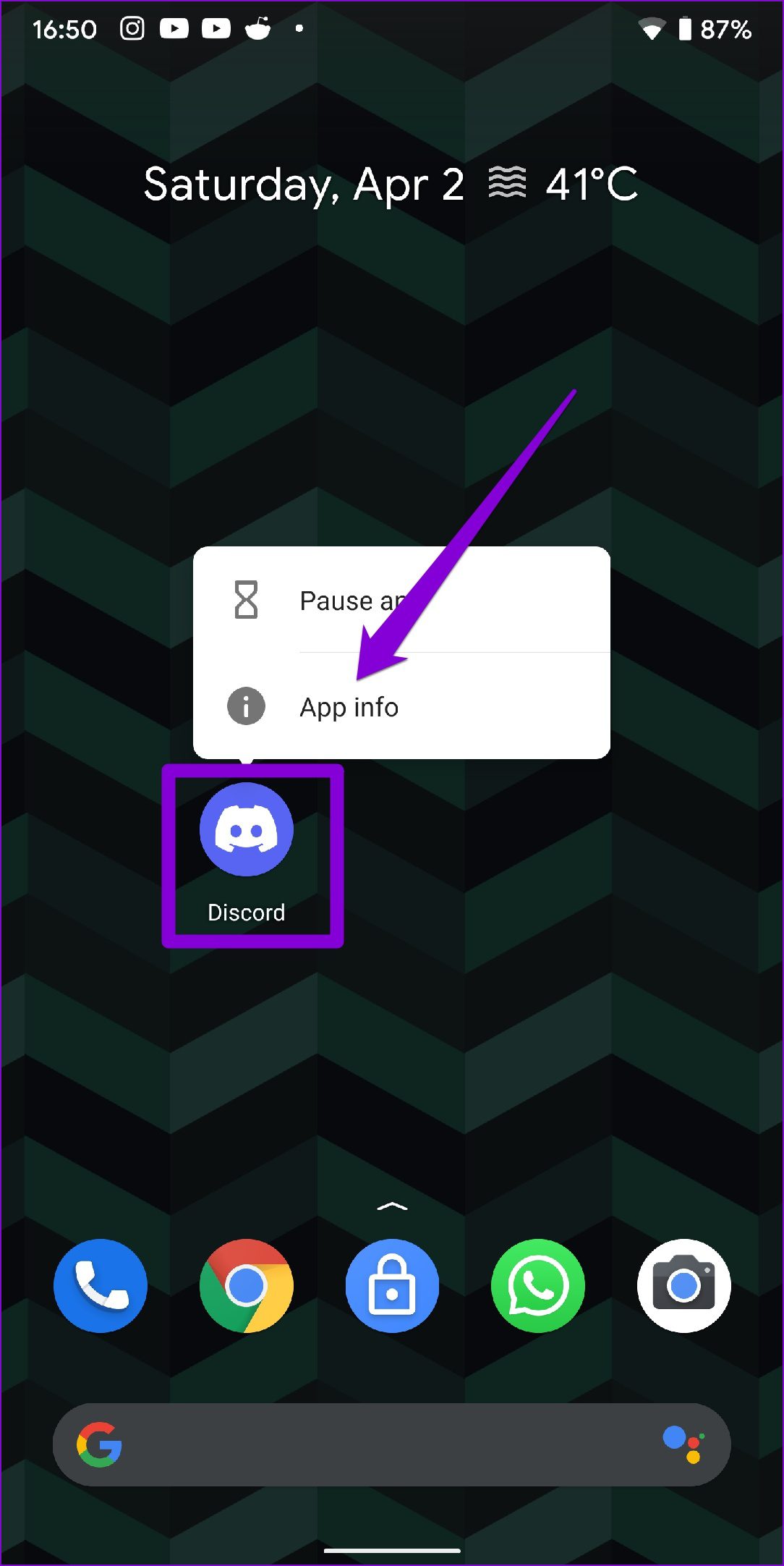Open Chrome browser from the dock

pyautogui.click(x=247, y=1286)
